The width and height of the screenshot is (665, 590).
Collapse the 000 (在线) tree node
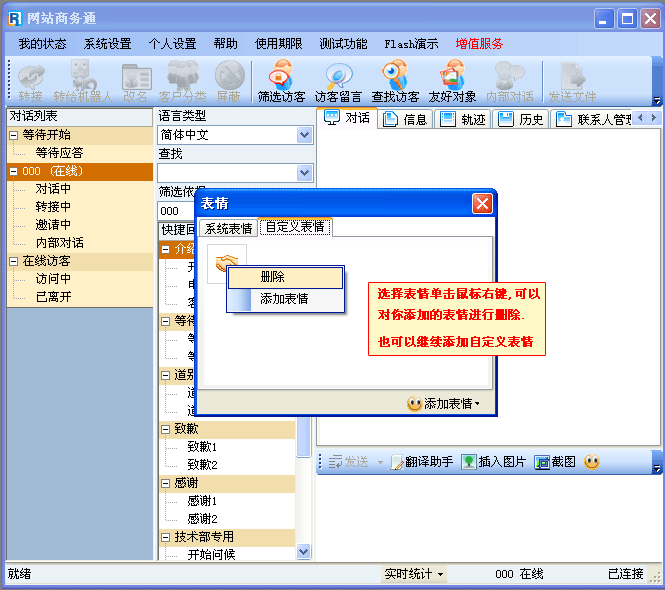(x=14, y=172)
